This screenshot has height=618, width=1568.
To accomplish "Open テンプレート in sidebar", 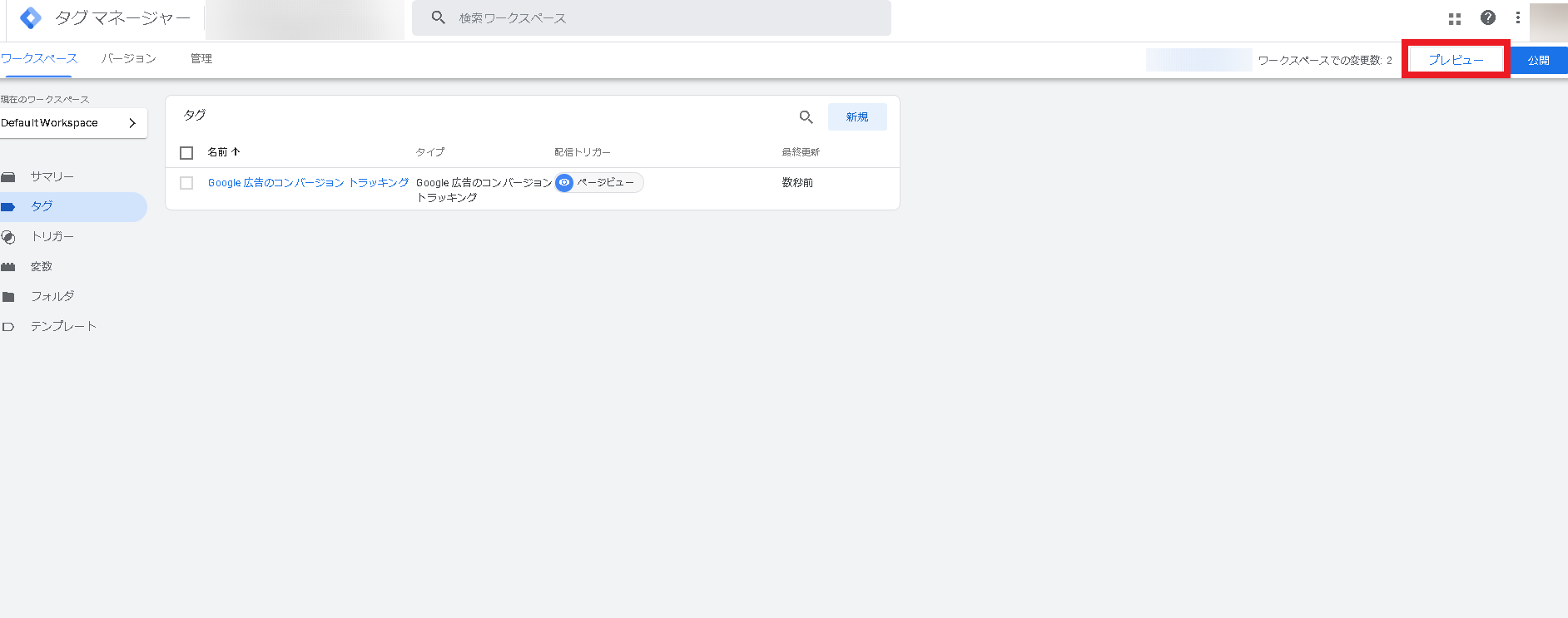I will pyautogui.click(x=63, y=326).
